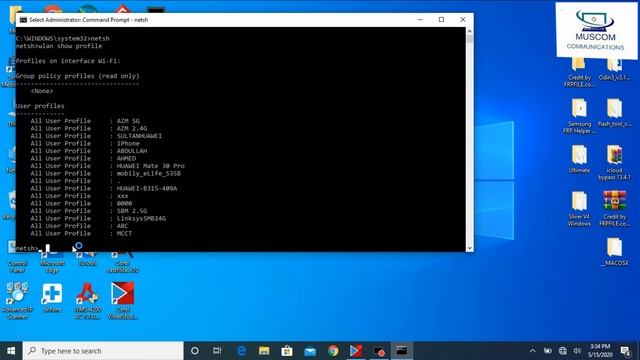640x360 pixels.
Task: Click the Windows Start button
Action: [11, 351]
